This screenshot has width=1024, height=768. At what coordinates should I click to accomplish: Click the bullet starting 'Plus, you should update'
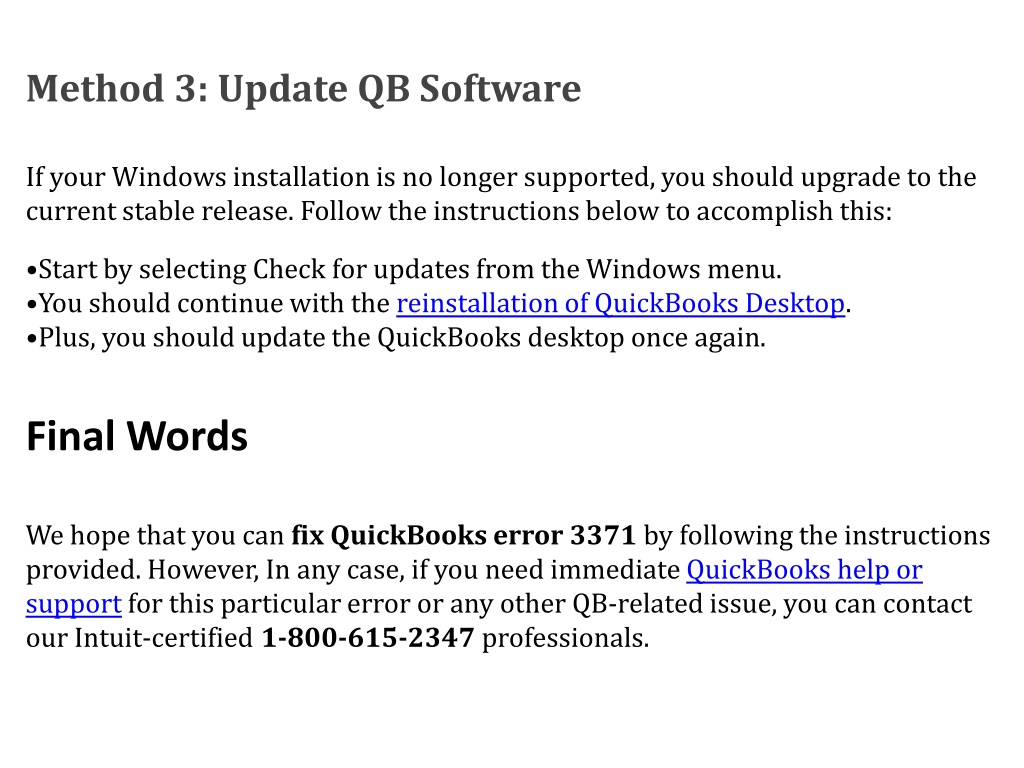coord(396,338)
